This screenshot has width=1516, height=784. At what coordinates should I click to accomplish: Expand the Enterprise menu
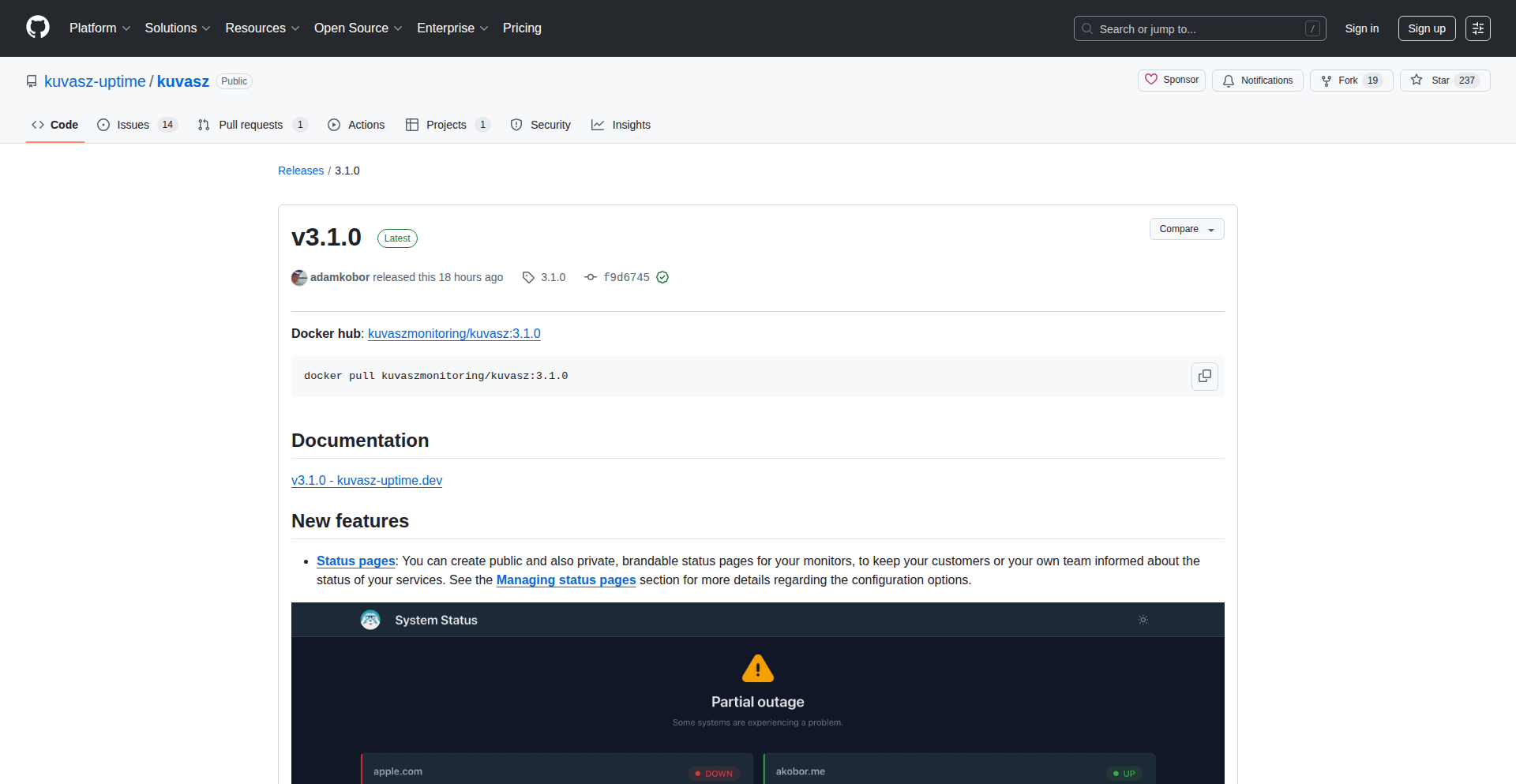coord(452,28)
